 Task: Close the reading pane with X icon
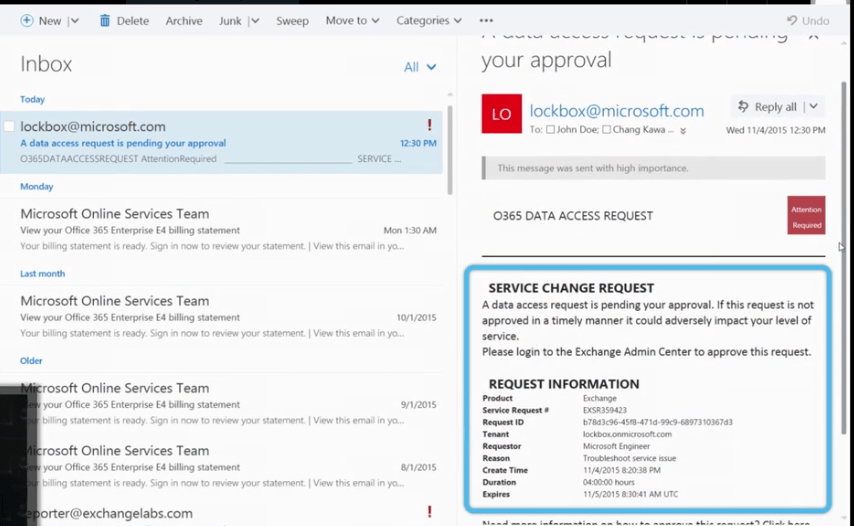(813, 34)
